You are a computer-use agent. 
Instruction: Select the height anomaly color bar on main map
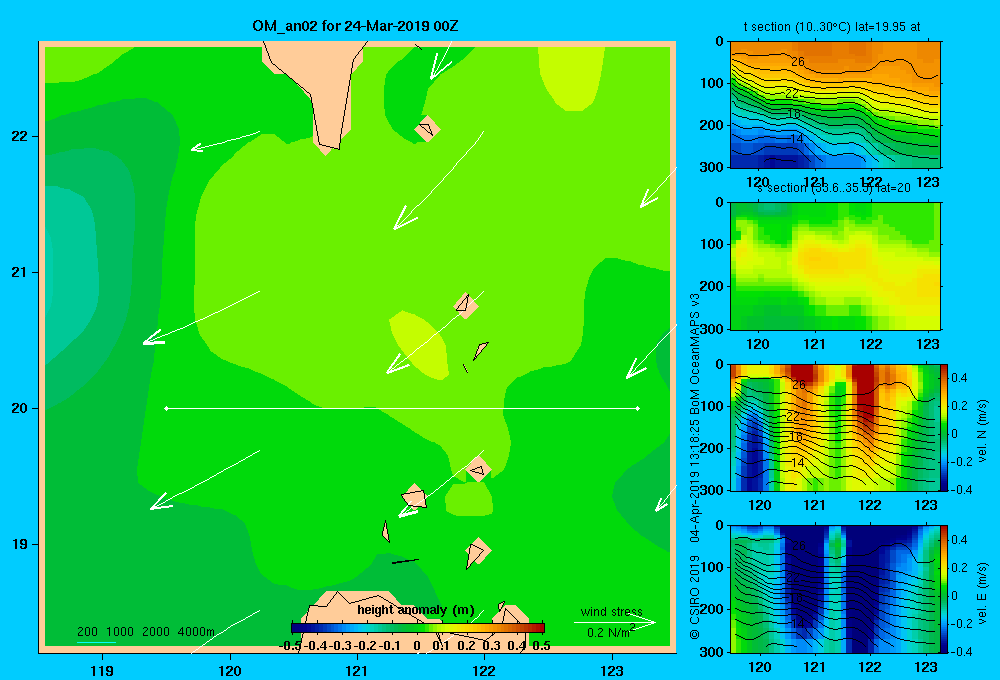coord(418,628)
